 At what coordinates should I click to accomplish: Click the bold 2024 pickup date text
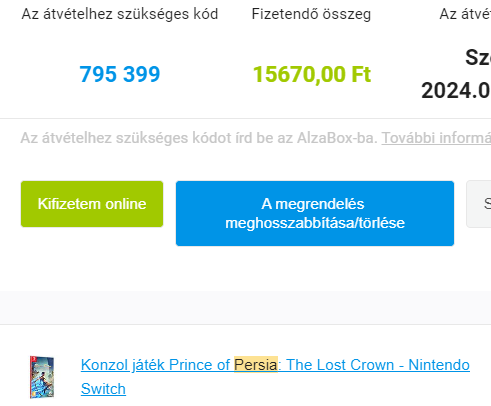pos(456,91)
